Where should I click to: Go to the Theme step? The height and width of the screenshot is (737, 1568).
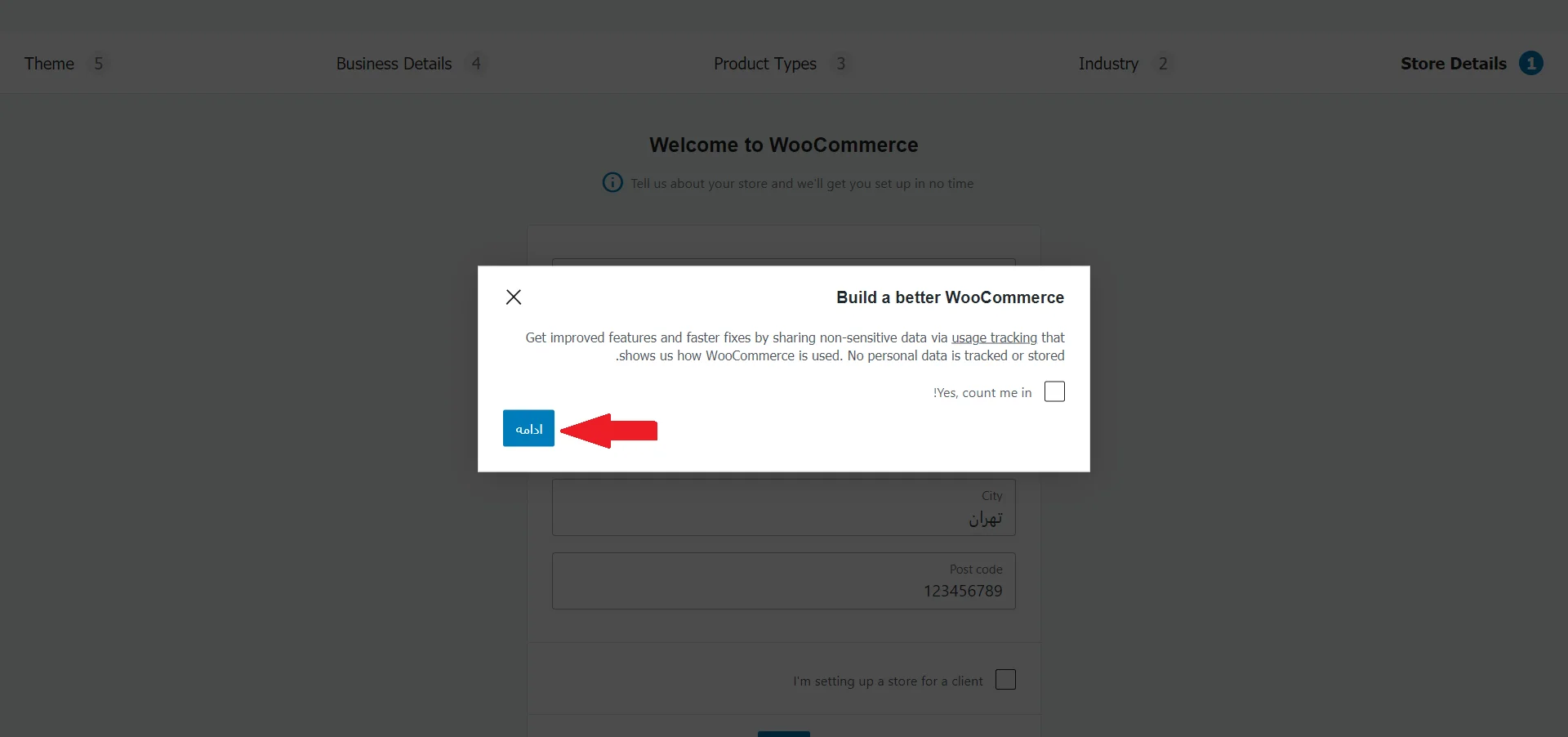click(x=49, y=63)
